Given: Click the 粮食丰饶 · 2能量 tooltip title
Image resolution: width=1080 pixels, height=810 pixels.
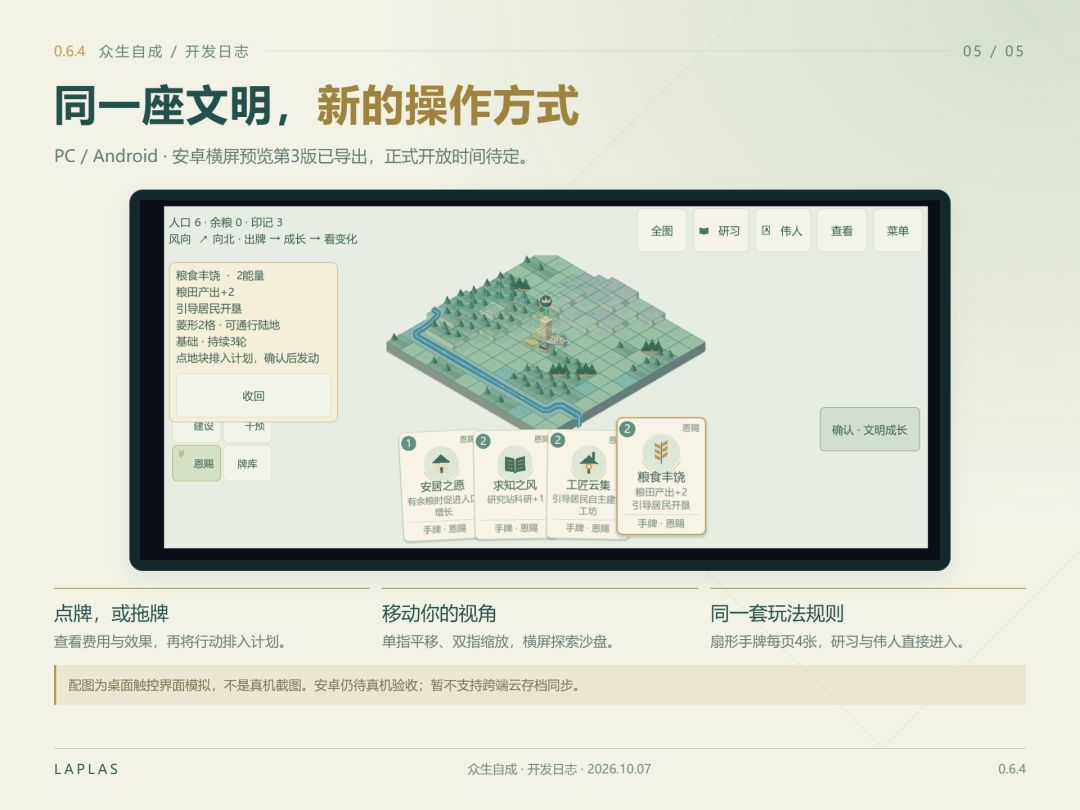Looking at the screenshot, I should click(220, 276).
